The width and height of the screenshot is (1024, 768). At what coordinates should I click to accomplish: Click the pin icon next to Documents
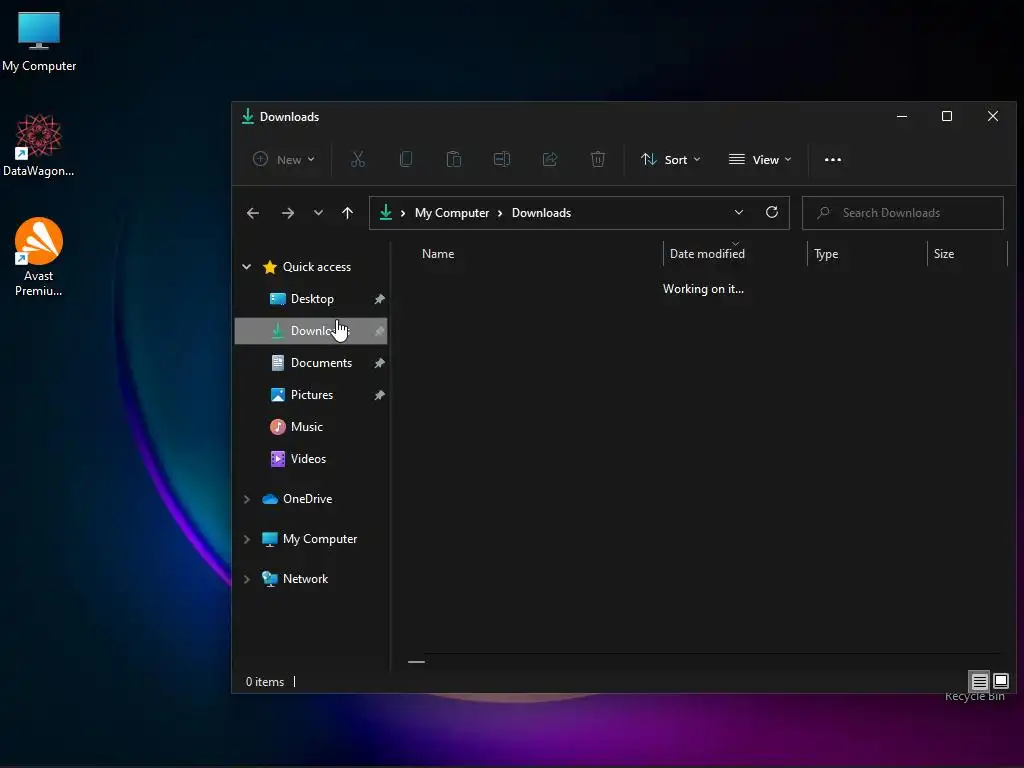click(379, 363)
